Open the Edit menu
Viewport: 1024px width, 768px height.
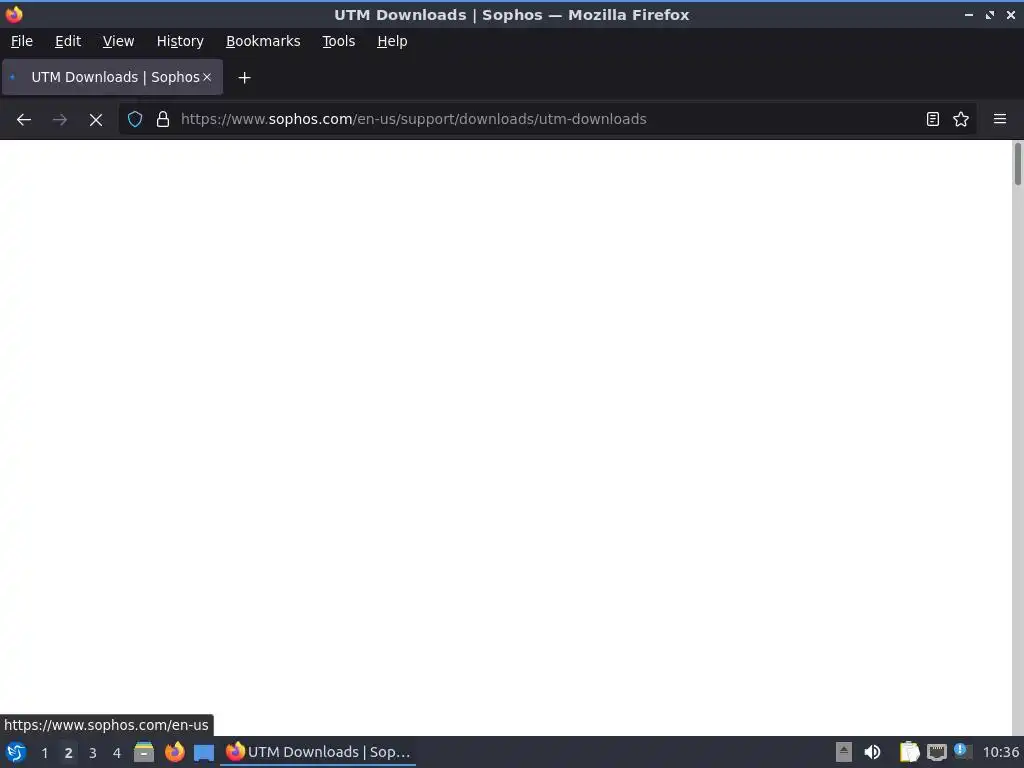[x=68, y=41]
